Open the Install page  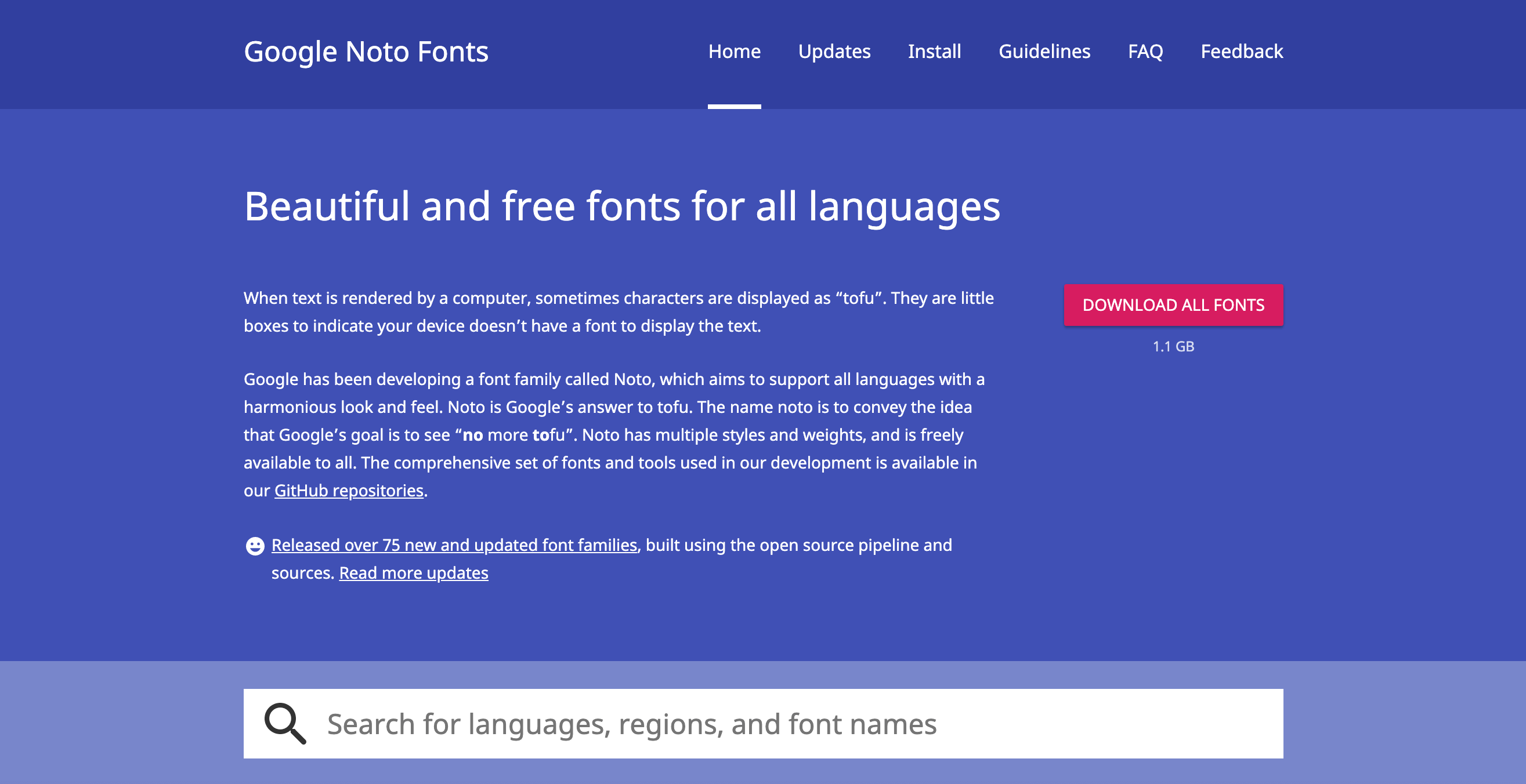click(x=934, y=52)
